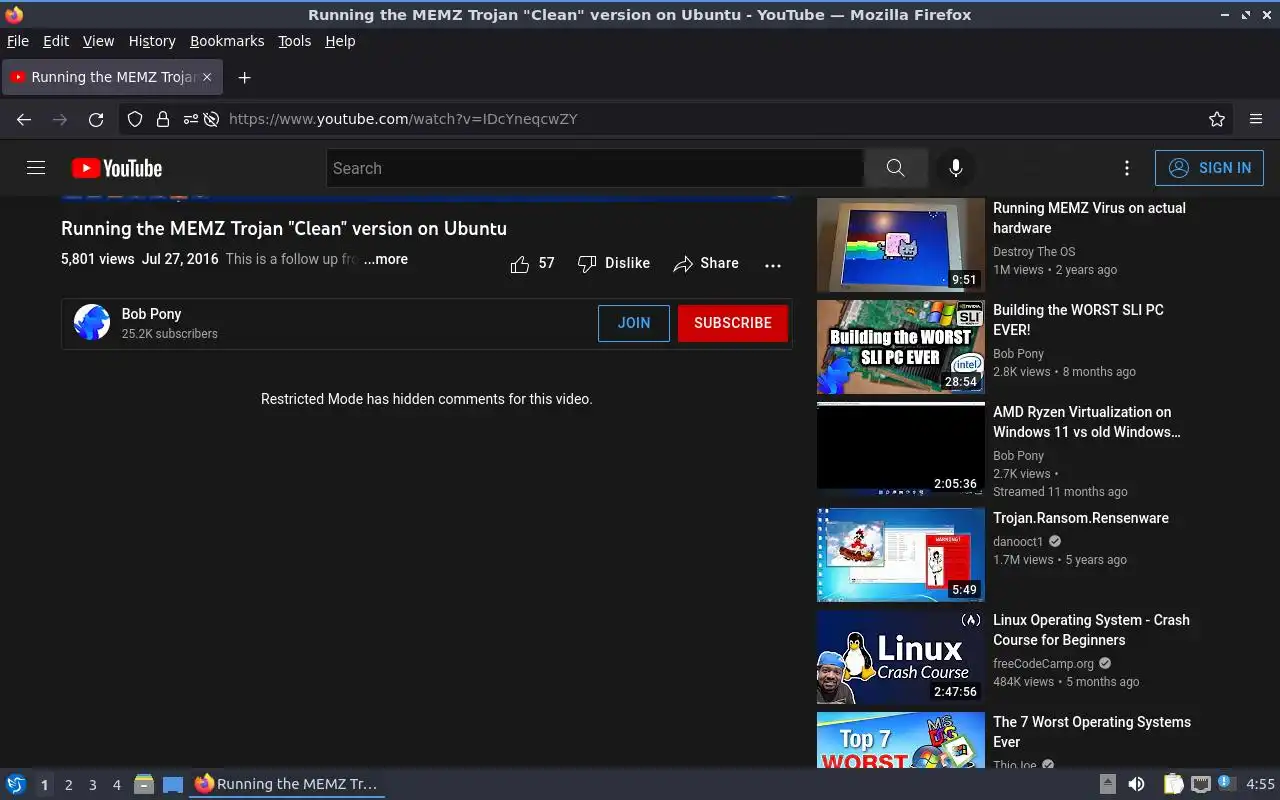The height and width of the screenshot is (800, 1280).
Task: Click the show desktop taskbar icon
Action: (x=173, y=784)
